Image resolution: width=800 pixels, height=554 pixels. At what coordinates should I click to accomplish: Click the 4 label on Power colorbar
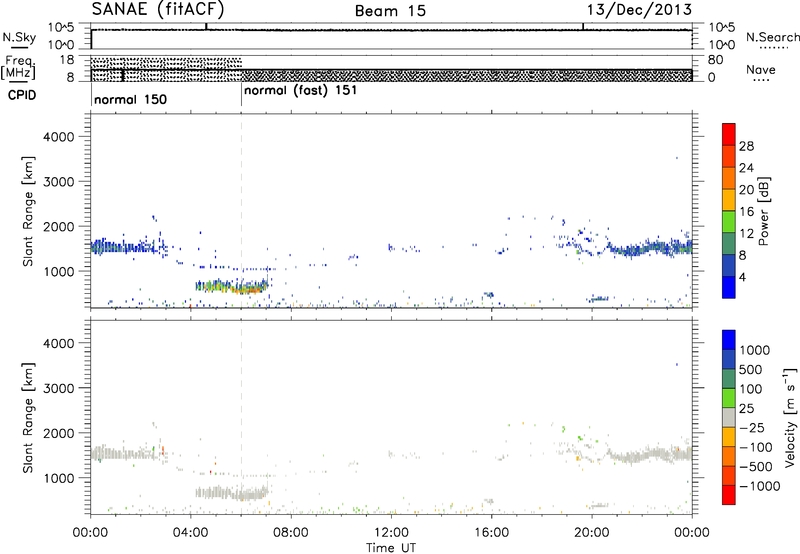(742, 278)
